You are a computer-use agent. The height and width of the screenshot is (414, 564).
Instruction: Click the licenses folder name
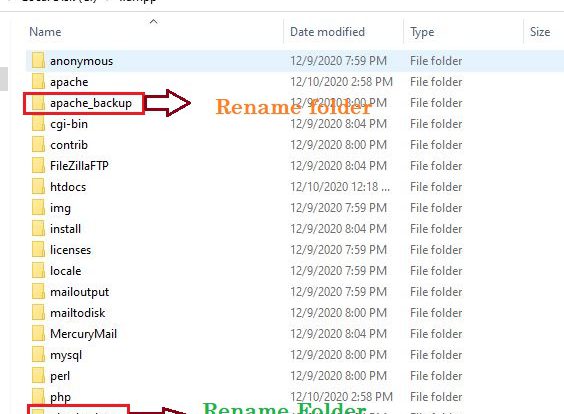(70, 250)
